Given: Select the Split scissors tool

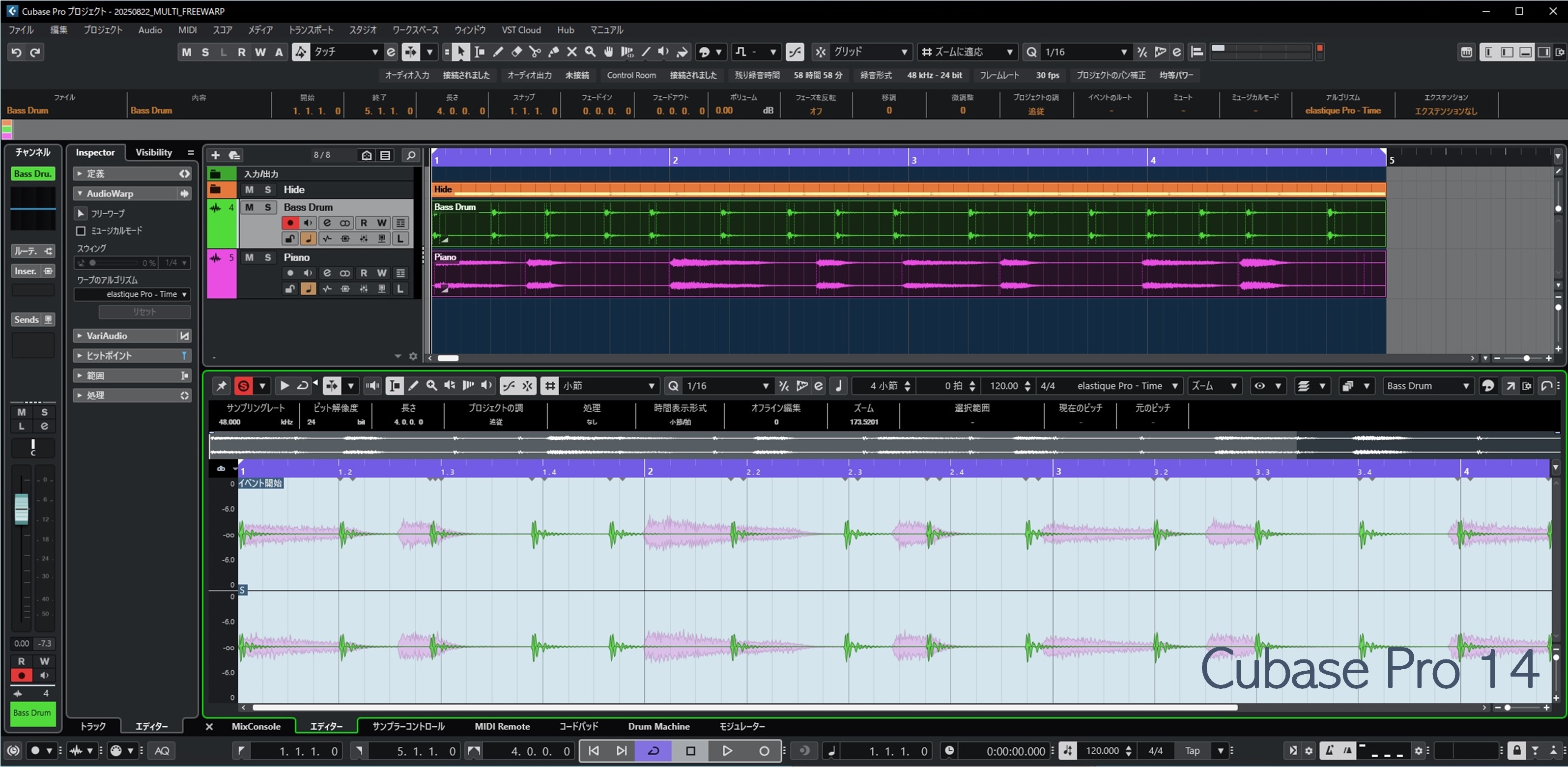Looking at the screenshot, I should click(535, 53).
